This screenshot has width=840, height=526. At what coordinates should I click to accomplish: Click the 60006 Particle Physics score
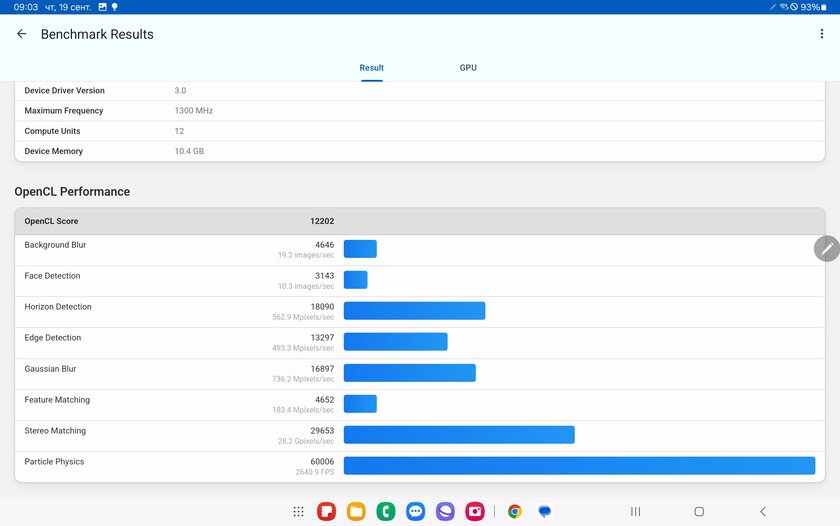coord(322,462)
